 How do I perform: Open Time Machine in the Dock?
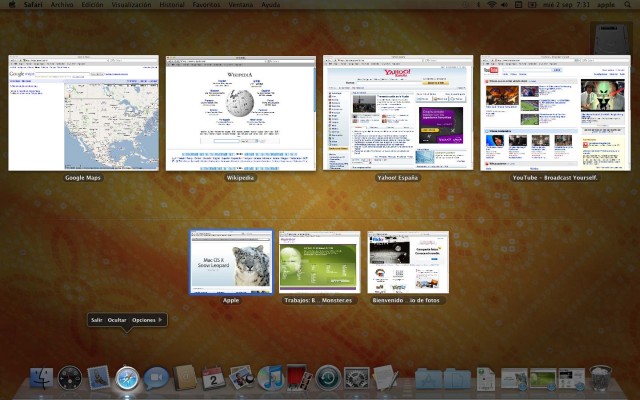[x=328, y=378]
